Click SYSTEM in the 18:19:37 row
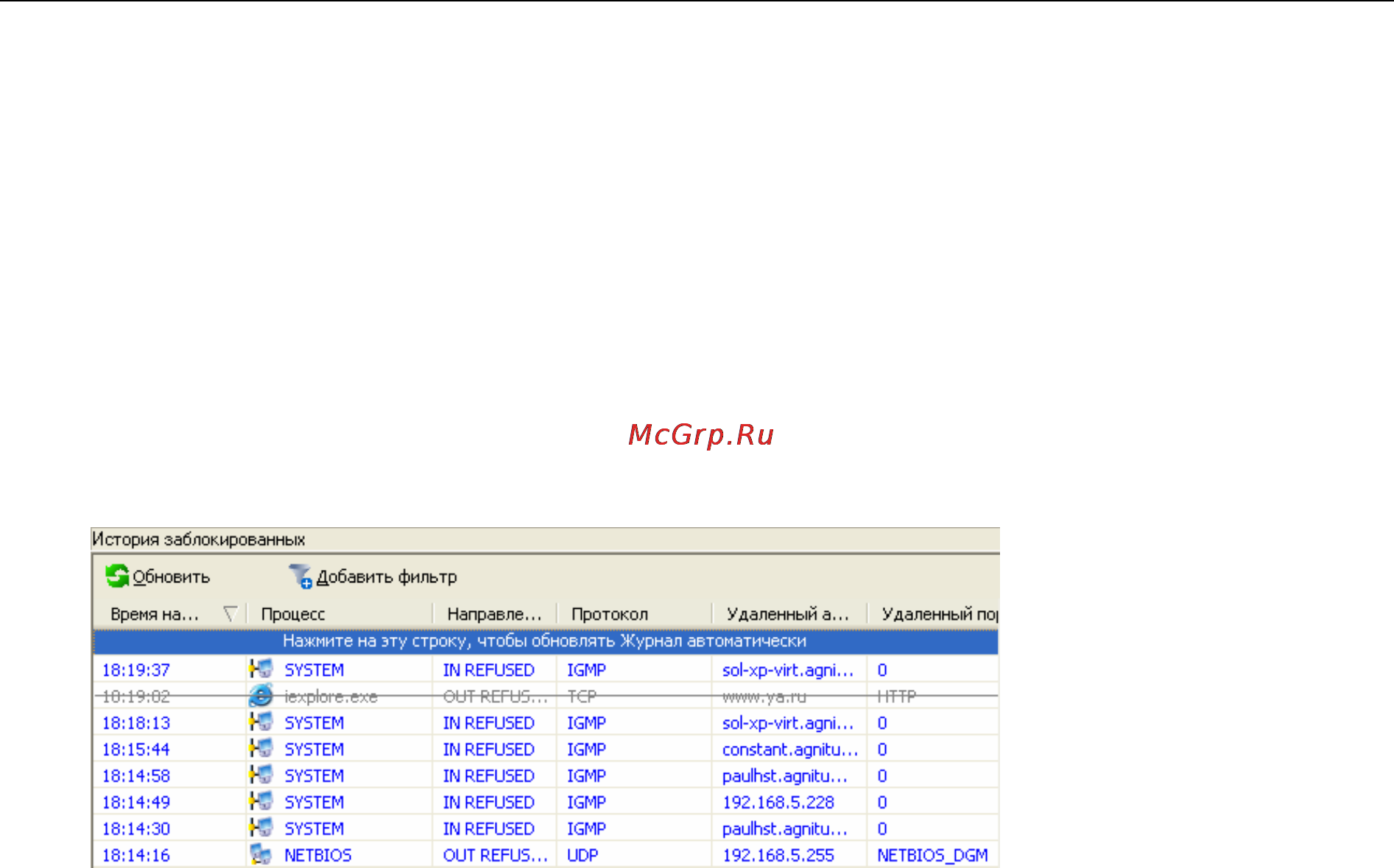Screen dimensions: 1394x868 click(x=314, y=670)
